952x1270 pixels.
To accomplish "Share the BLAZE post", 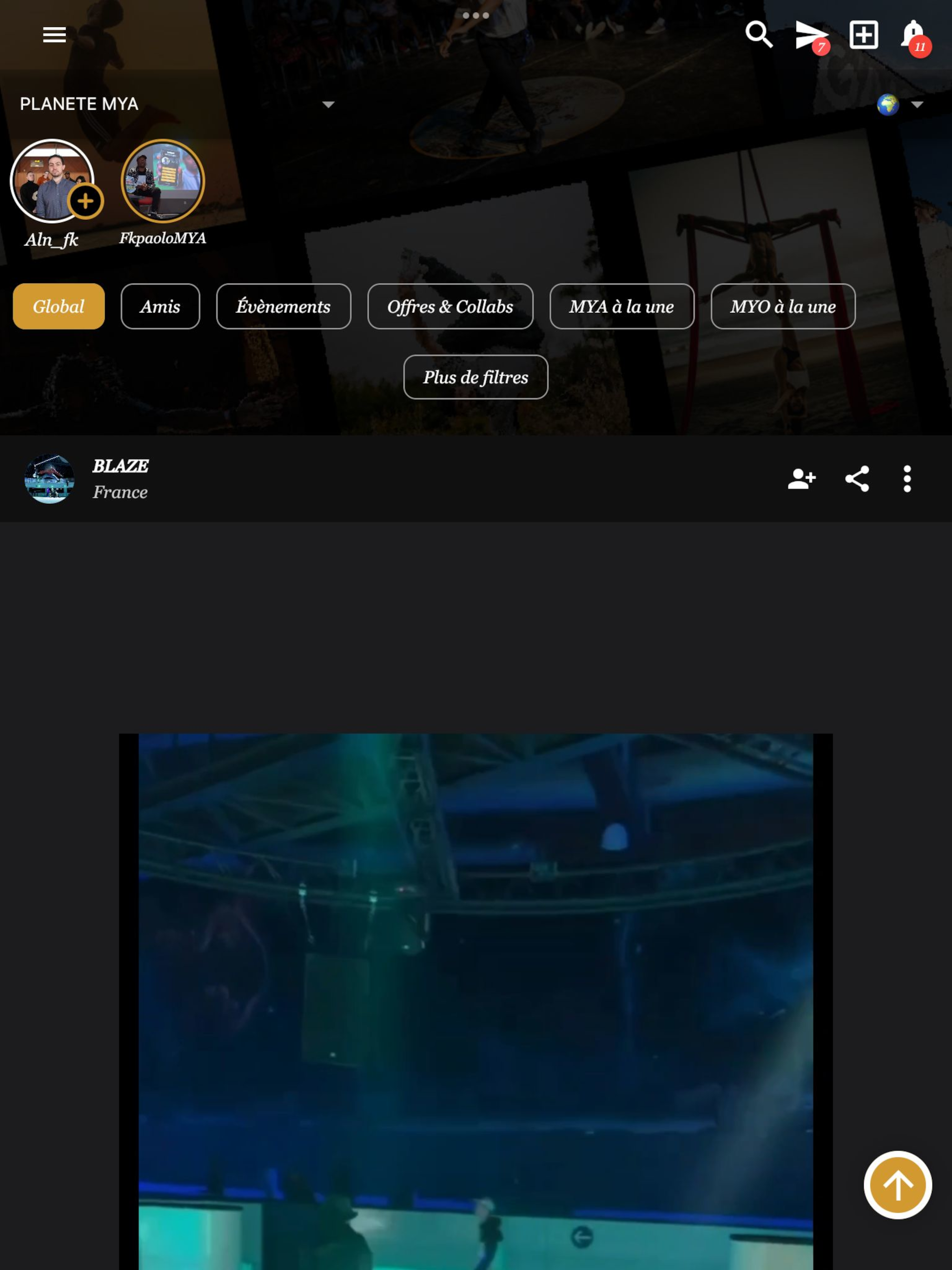I will (x=857, y=479).
